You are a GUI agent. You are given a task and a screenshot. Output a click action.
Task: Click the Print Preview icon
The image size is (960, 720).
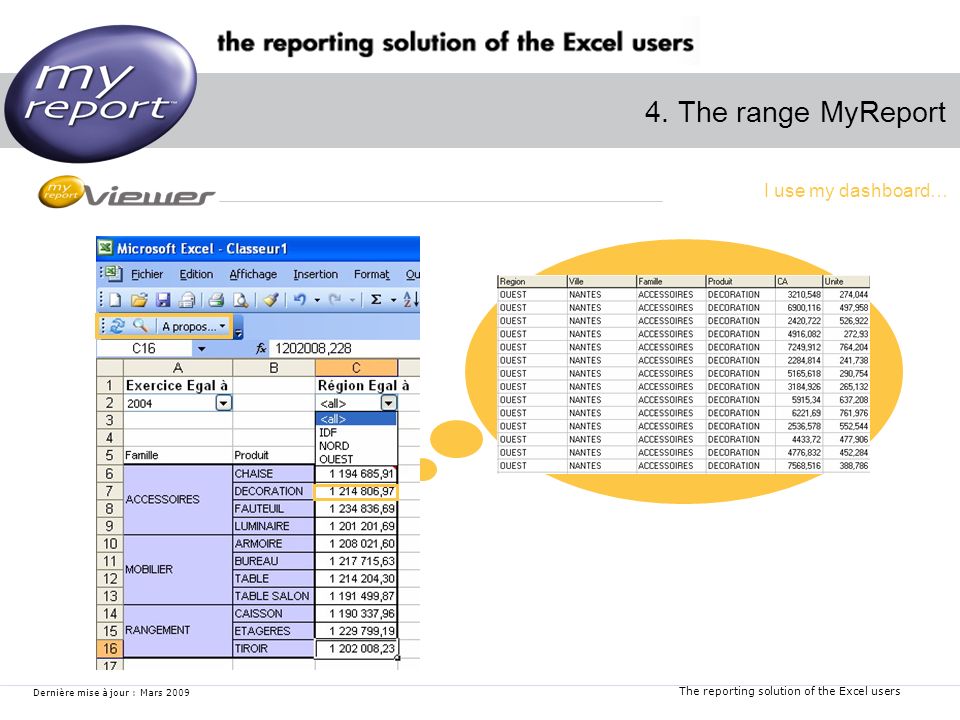click(241, 299)
